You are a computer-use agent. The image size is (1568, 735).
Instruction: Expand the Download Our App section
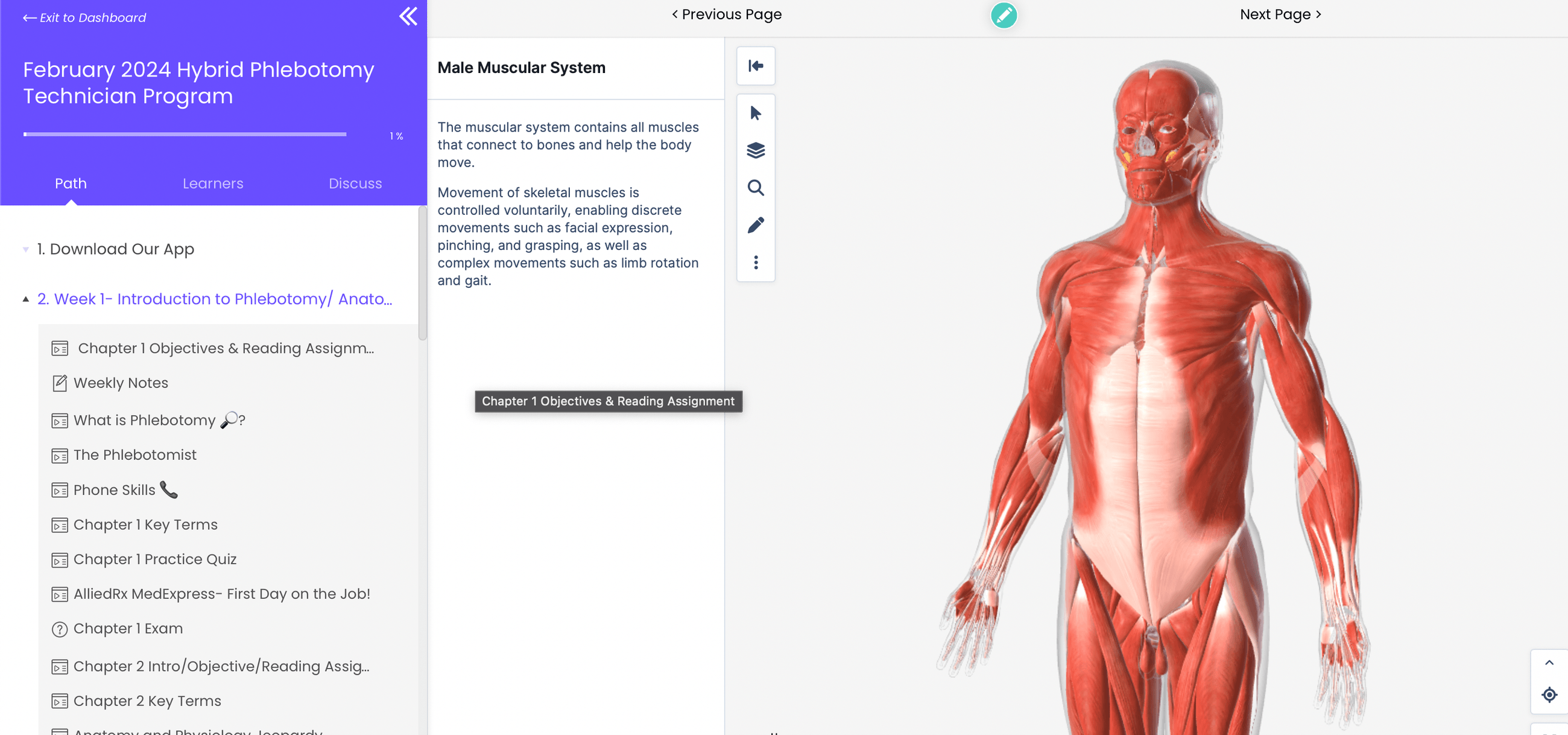[x=25, y=250]
